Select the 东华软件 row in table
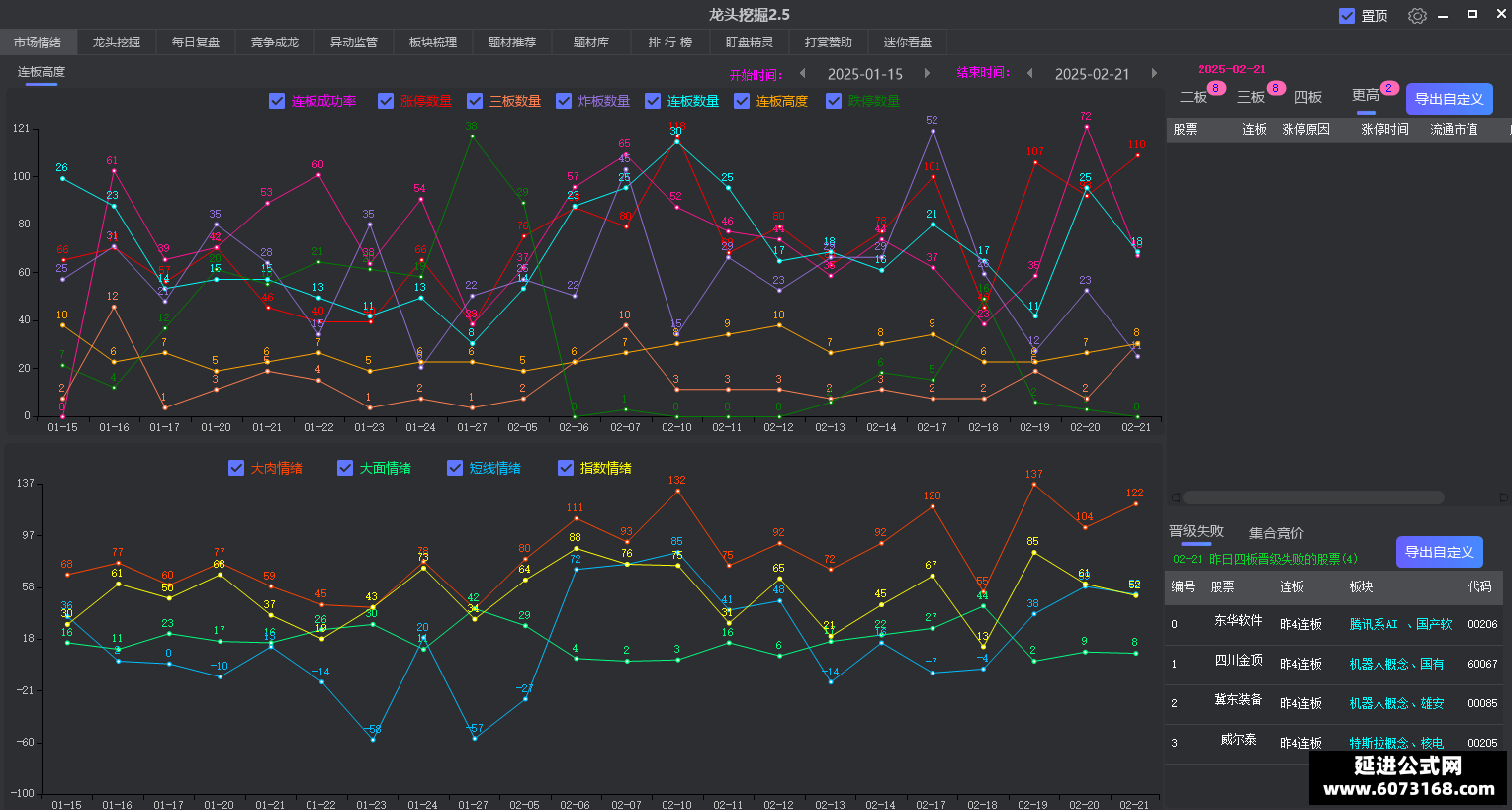Viewport: 1512px width, 810px height. coord(1334,625)
